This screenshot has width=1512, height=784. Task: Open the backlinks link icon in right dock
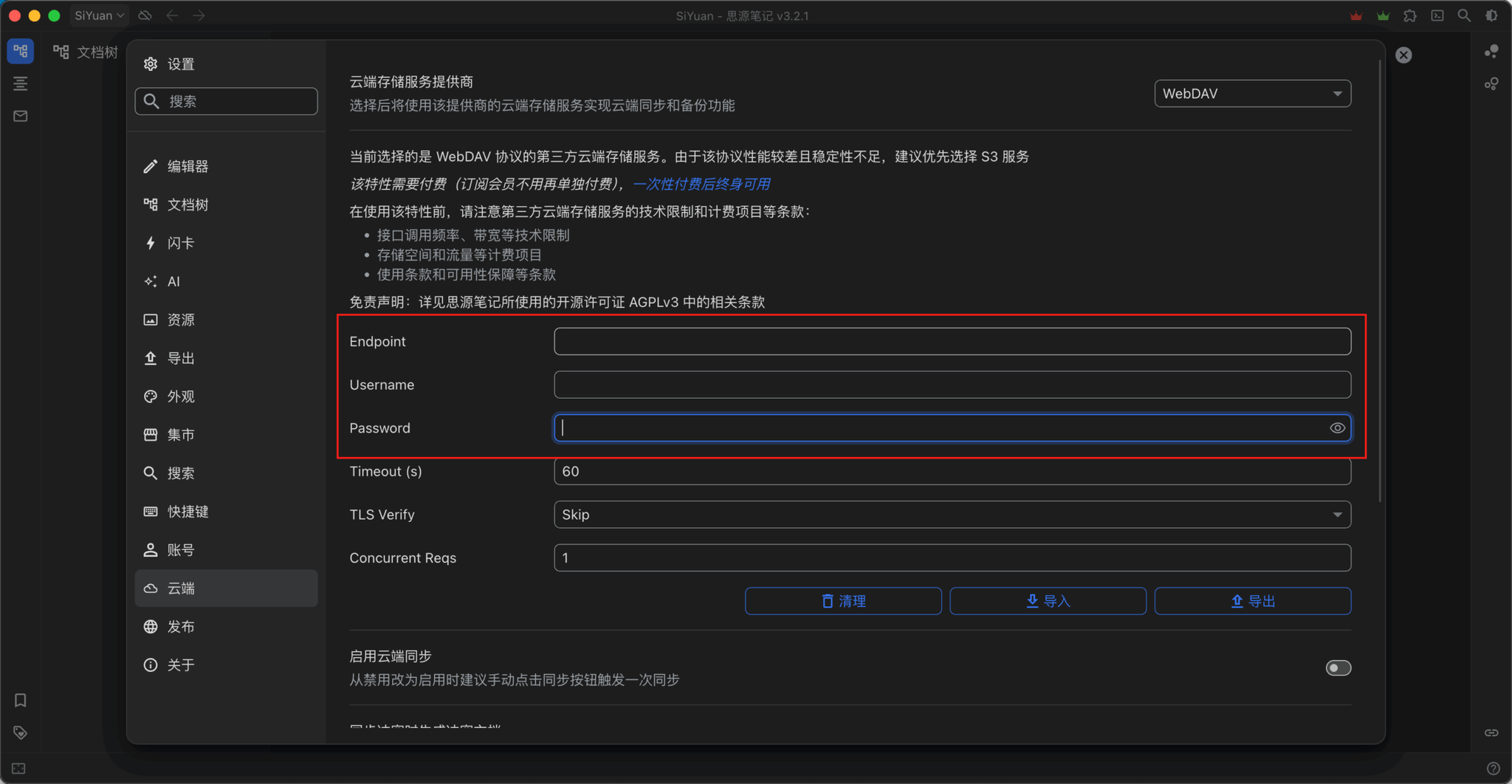1491,732
